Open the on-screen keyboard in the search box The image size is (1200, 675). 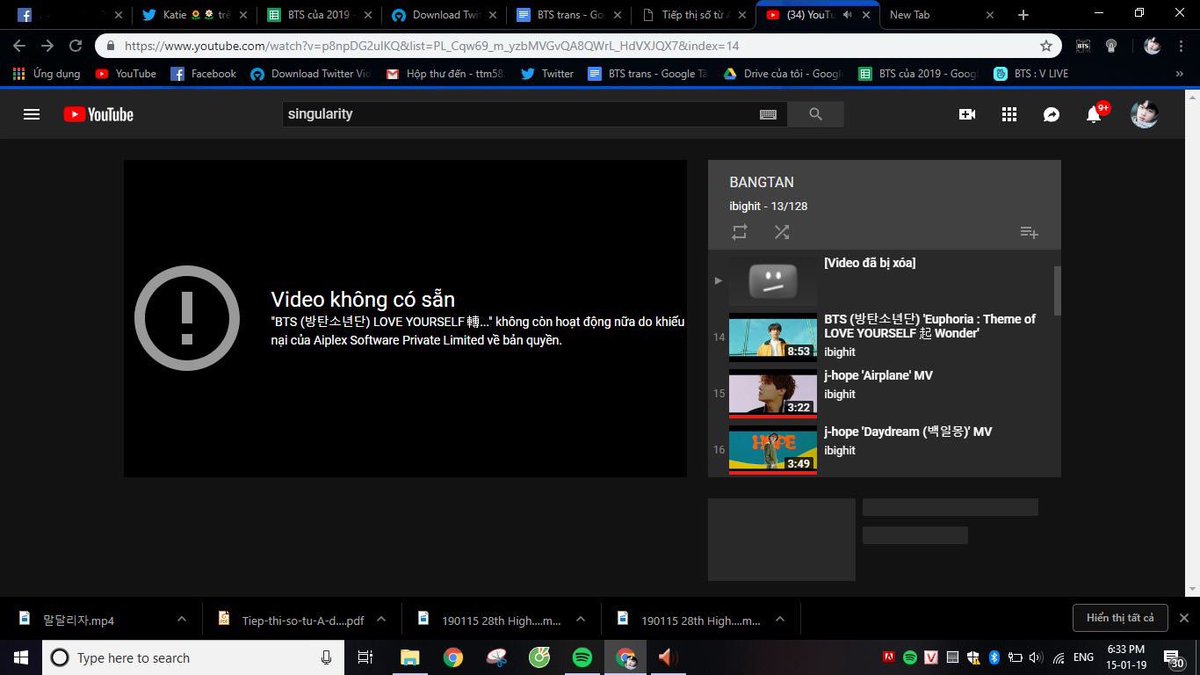768,115
